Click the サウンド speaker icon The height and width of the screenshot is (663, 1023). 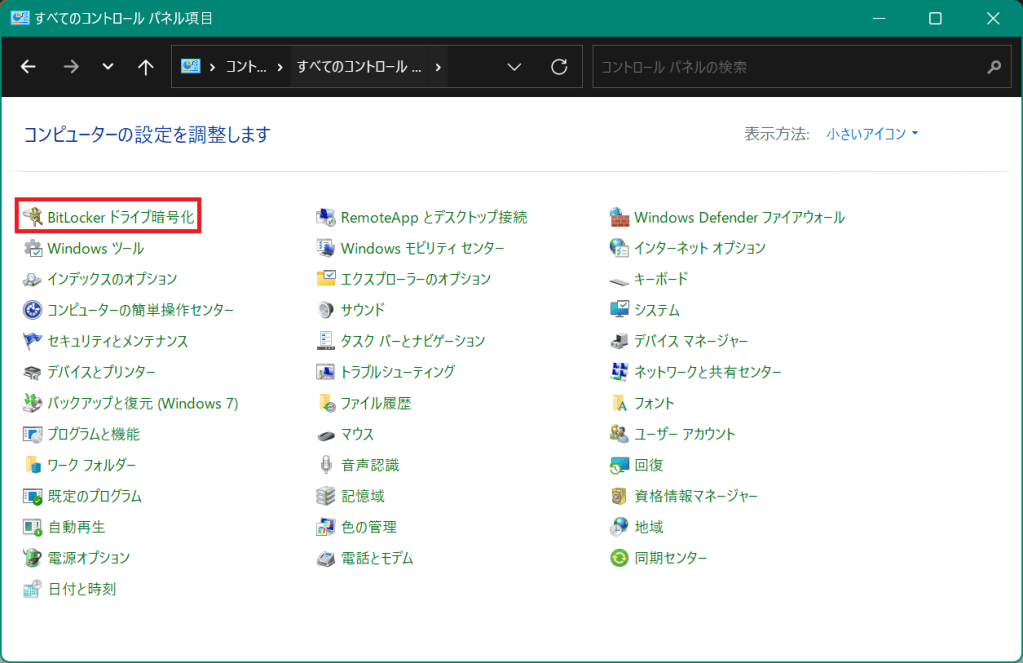tap(326, 310)
